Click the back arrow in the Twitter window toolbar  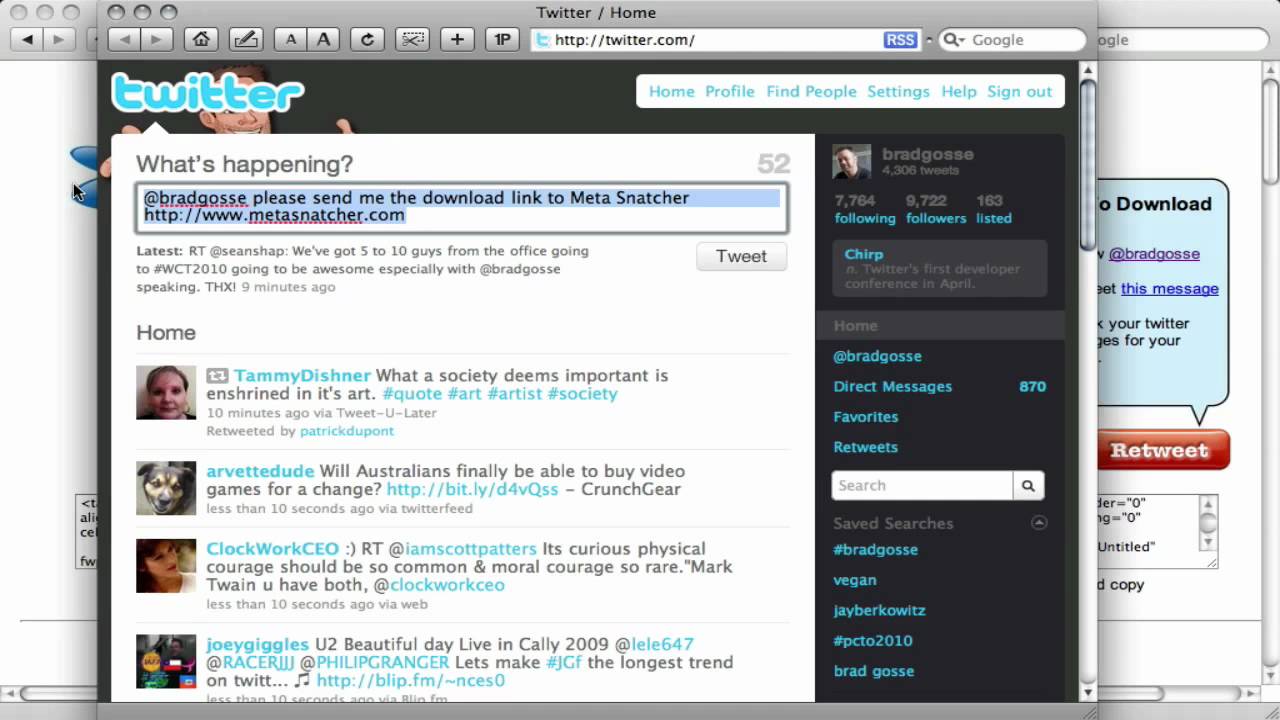(x=124, y=39)
